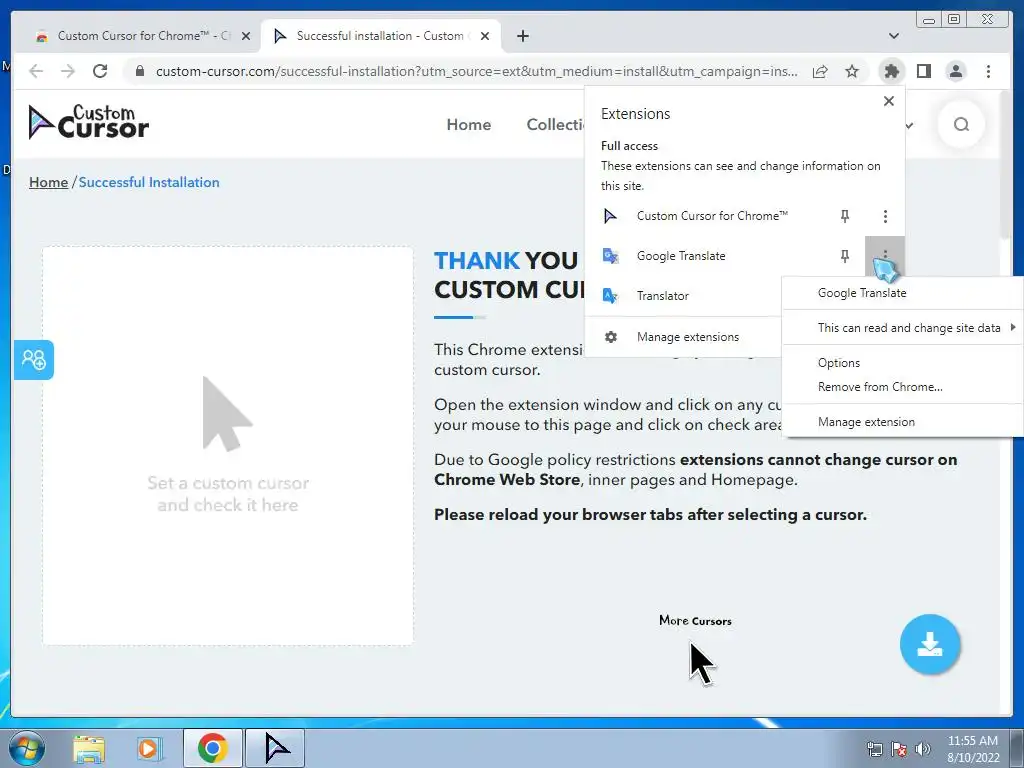Open Windows Explorer from the taskbar
The height and width of the screenshot is (768, 1024).
tap(89, 748)
